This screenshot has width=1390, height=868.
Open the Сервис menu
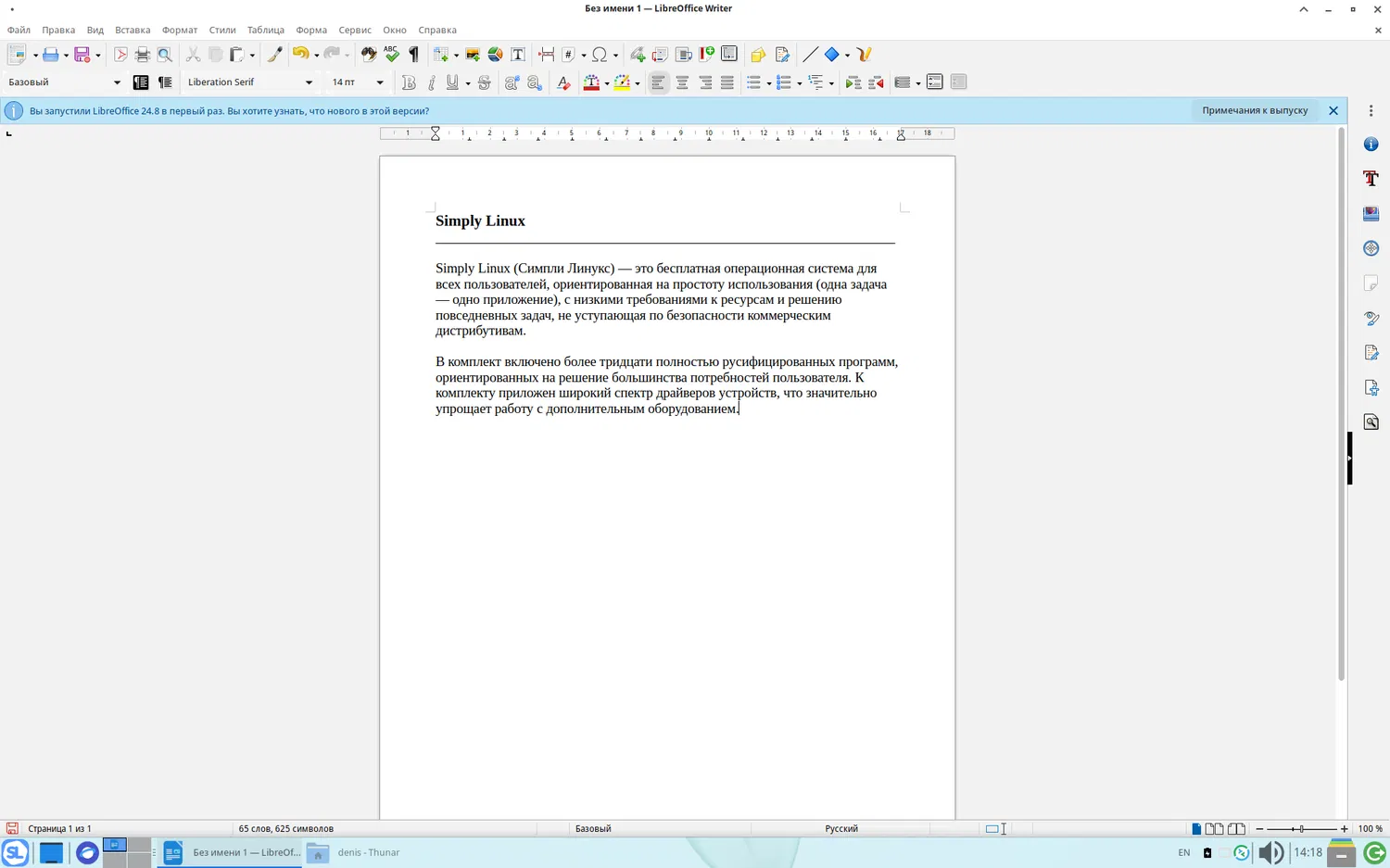tap(355, 30)
